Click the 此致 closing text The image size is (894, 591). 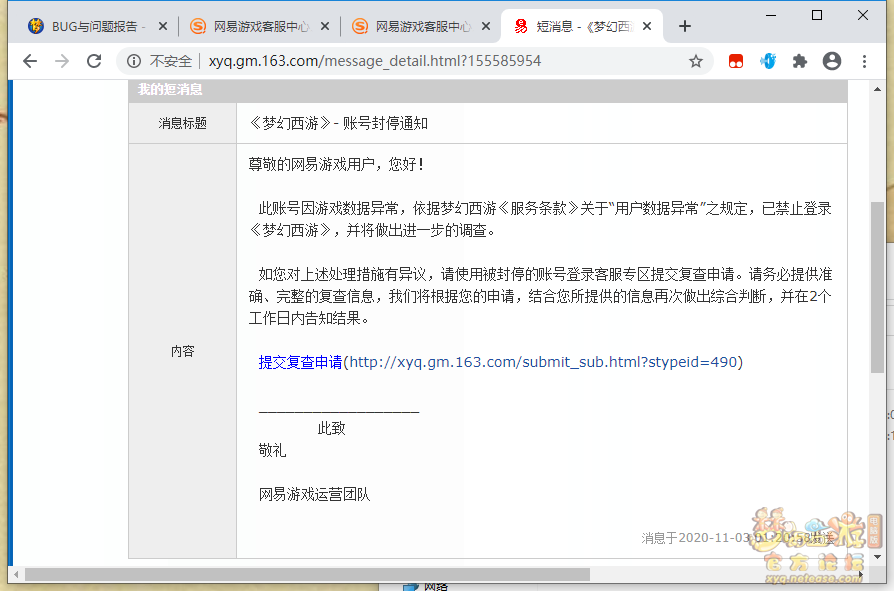pyautogui.click(x=331, y=428)
